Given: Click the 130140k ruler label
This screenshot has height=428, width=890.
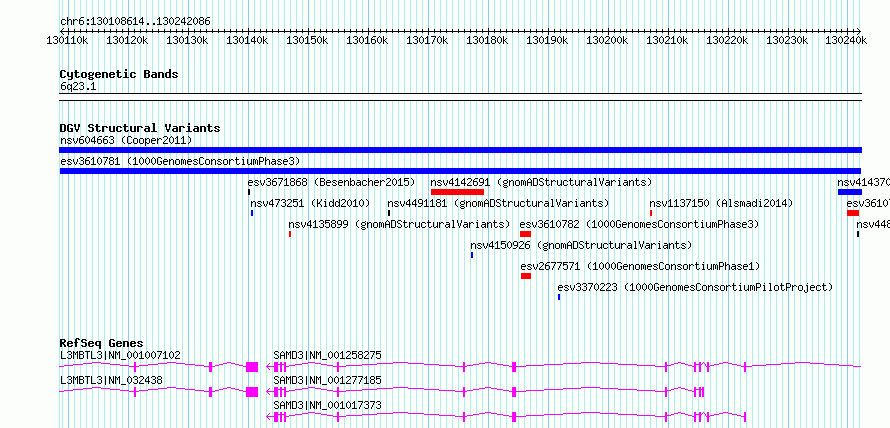Looking at the screenshot, I should coord(247,40).
